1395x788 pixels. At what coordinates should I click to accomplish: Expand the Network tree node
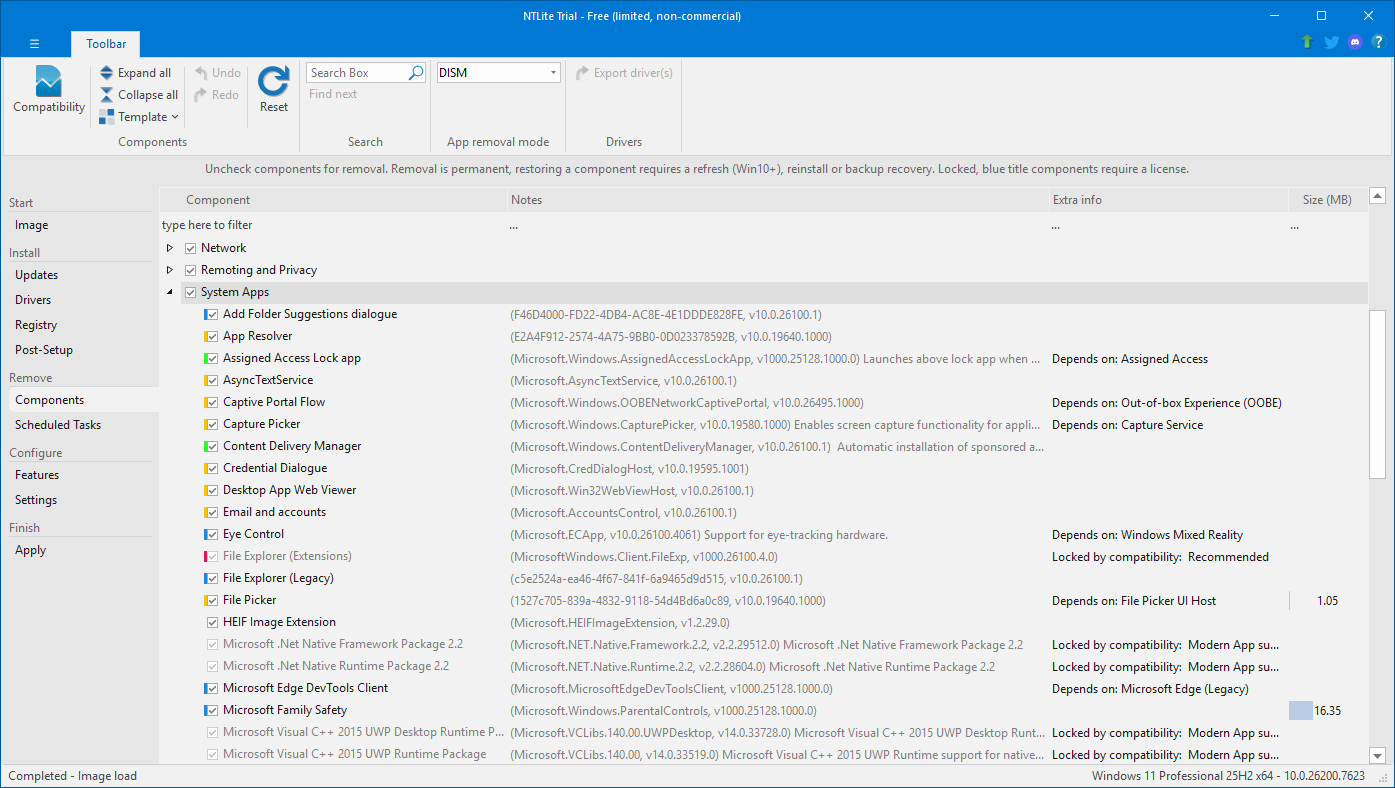[170, 248]
